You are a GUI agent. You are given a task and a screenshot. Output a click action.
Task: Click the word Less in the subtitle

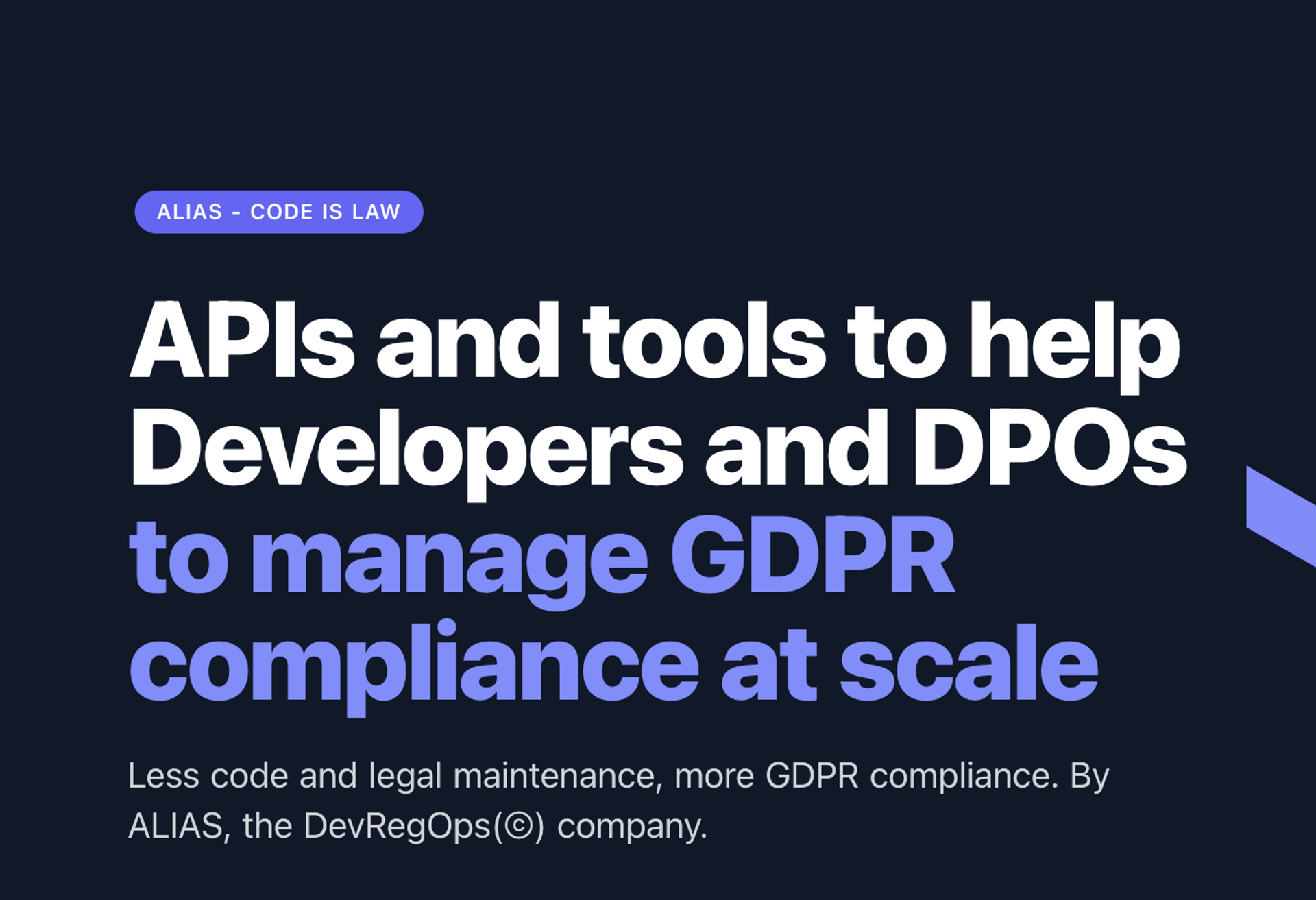tap(163, 776)
